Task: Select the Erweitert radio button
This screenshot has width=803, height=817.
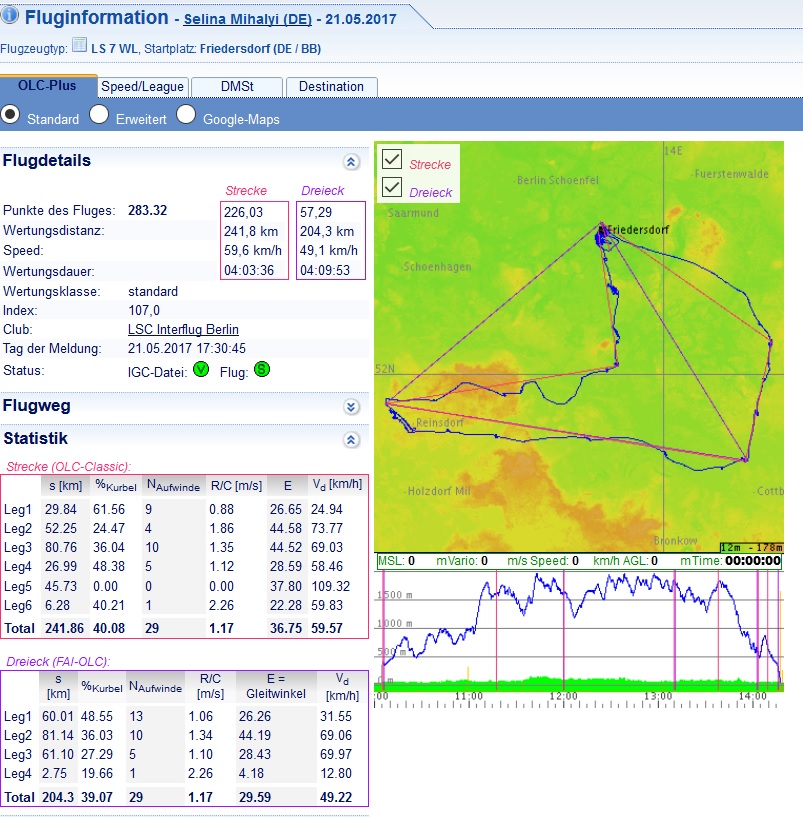Action: pyautogui.click(x=99, y=115)
